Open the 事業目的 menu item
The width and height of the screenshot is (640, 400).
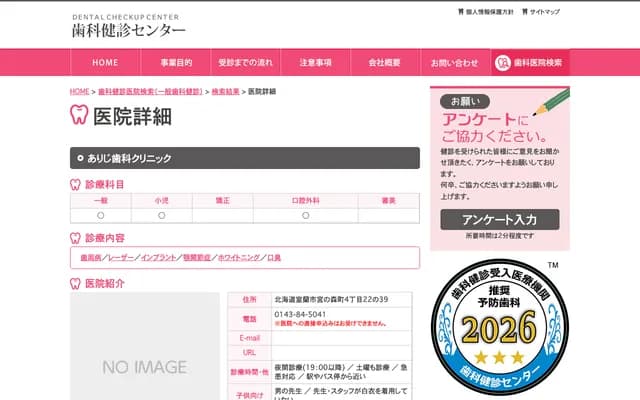(x=176, y=63)
